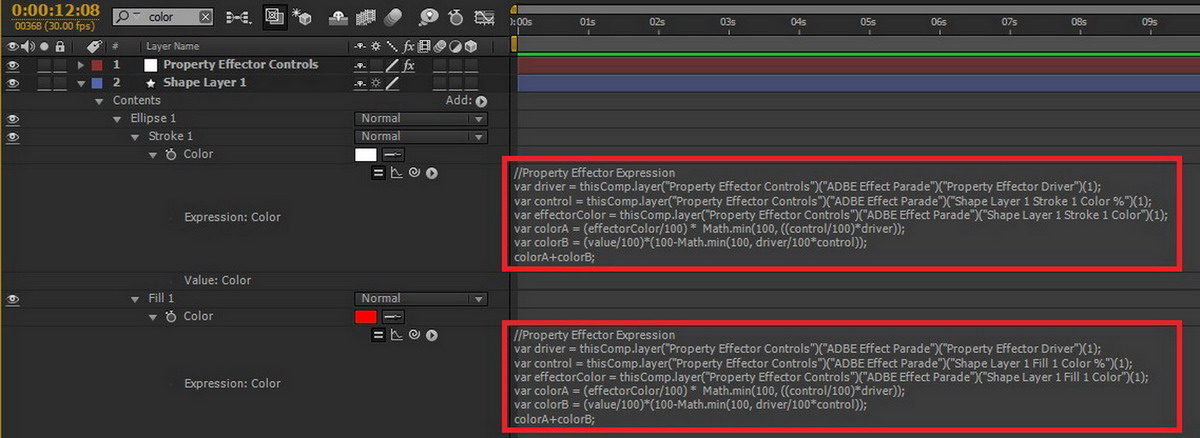Collapse the Fill 1 group

coord(136,299)
